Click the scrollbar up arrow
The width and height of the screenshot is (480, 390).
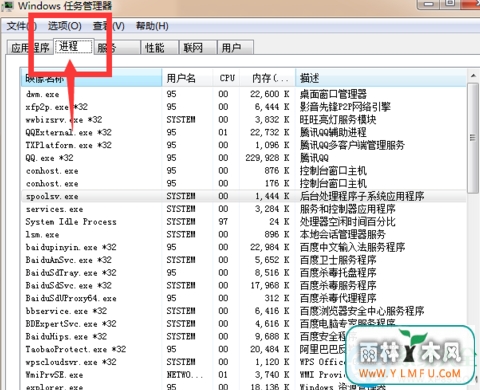point(473,76)
